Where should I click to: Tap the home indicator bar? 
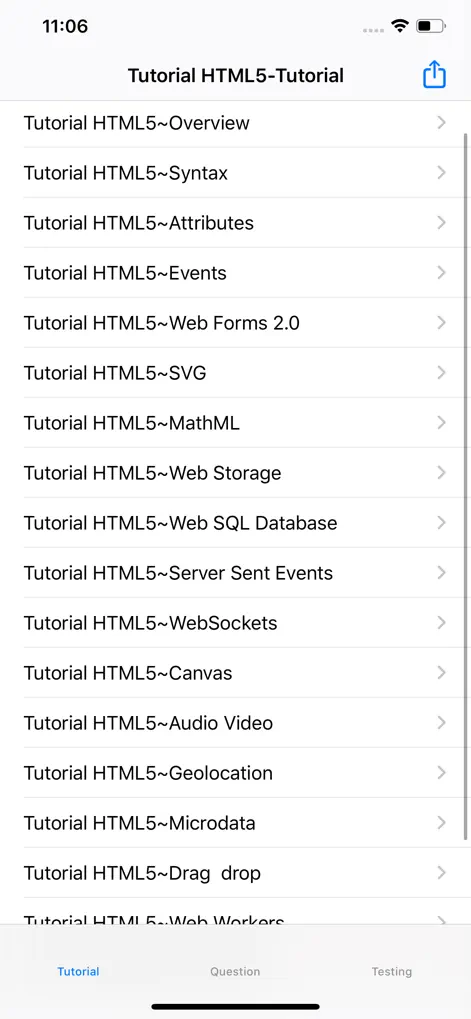235,1006
